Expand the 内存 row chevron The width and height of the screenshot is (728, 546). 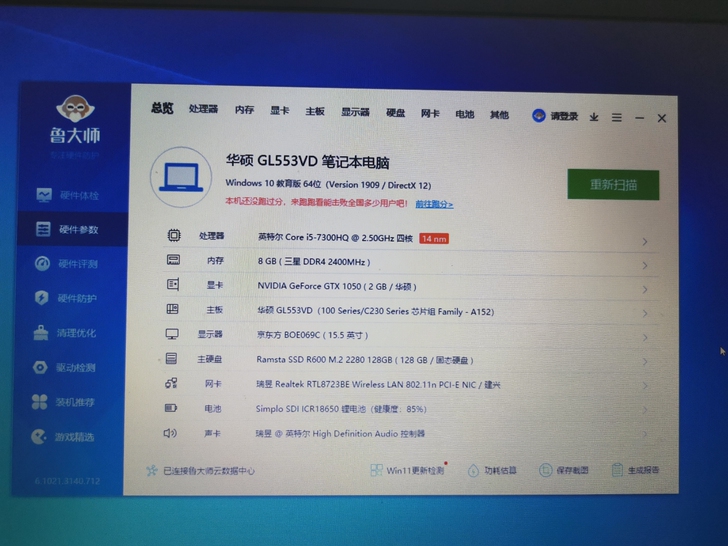point(645,266)
